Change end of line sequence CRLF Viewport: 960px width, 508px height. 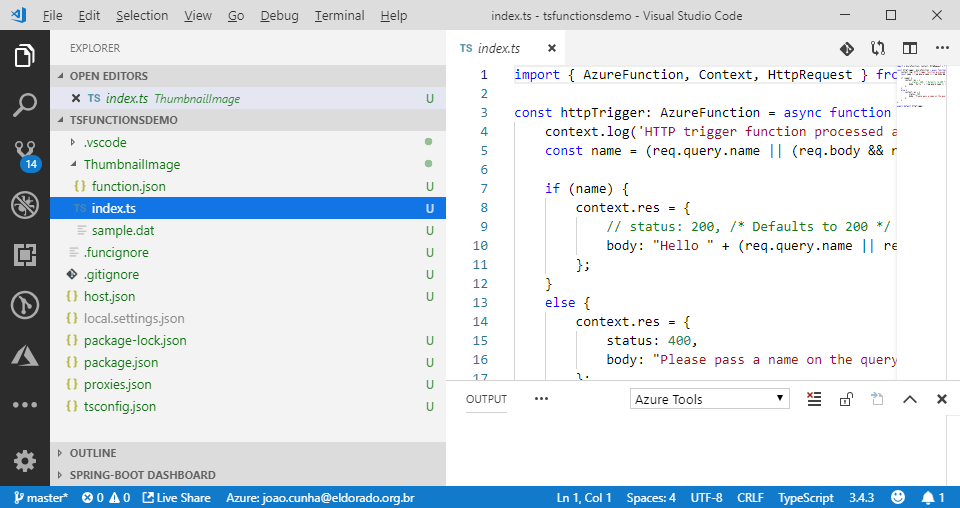point(750,498)
